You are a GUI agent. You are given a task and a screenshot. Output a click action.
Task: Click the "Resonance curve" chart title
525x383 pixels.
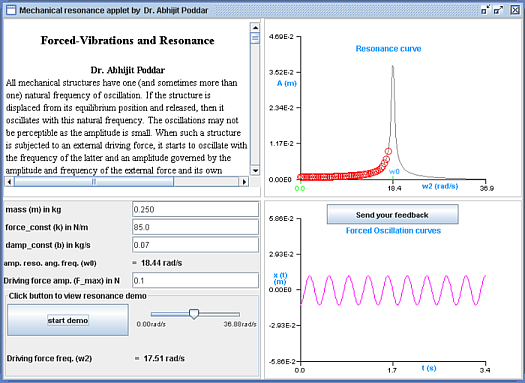[x=388, y=49]
